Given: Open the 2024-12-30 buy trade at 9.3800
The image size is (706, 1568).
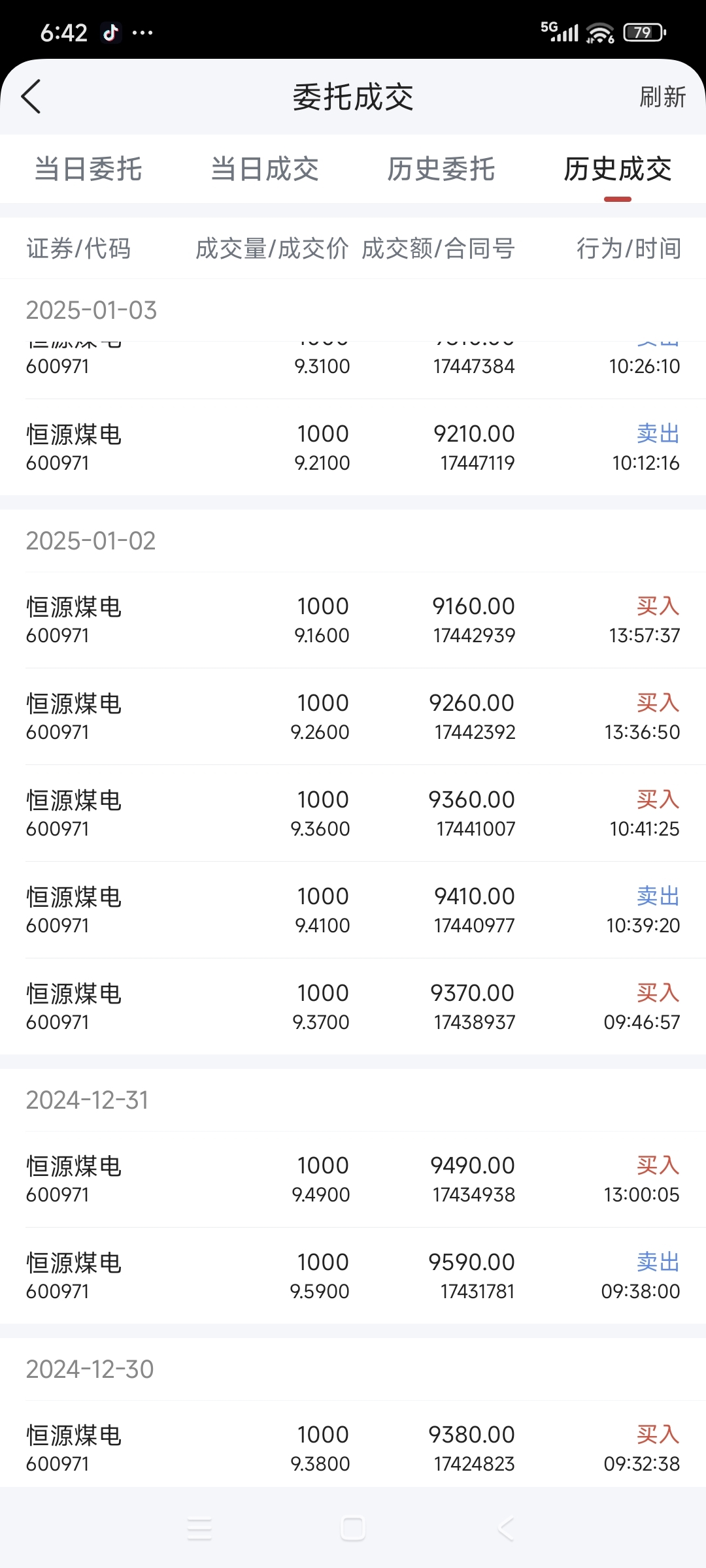Looking at the screenshot, I should pyautogui.click(x=353, y=1448).
